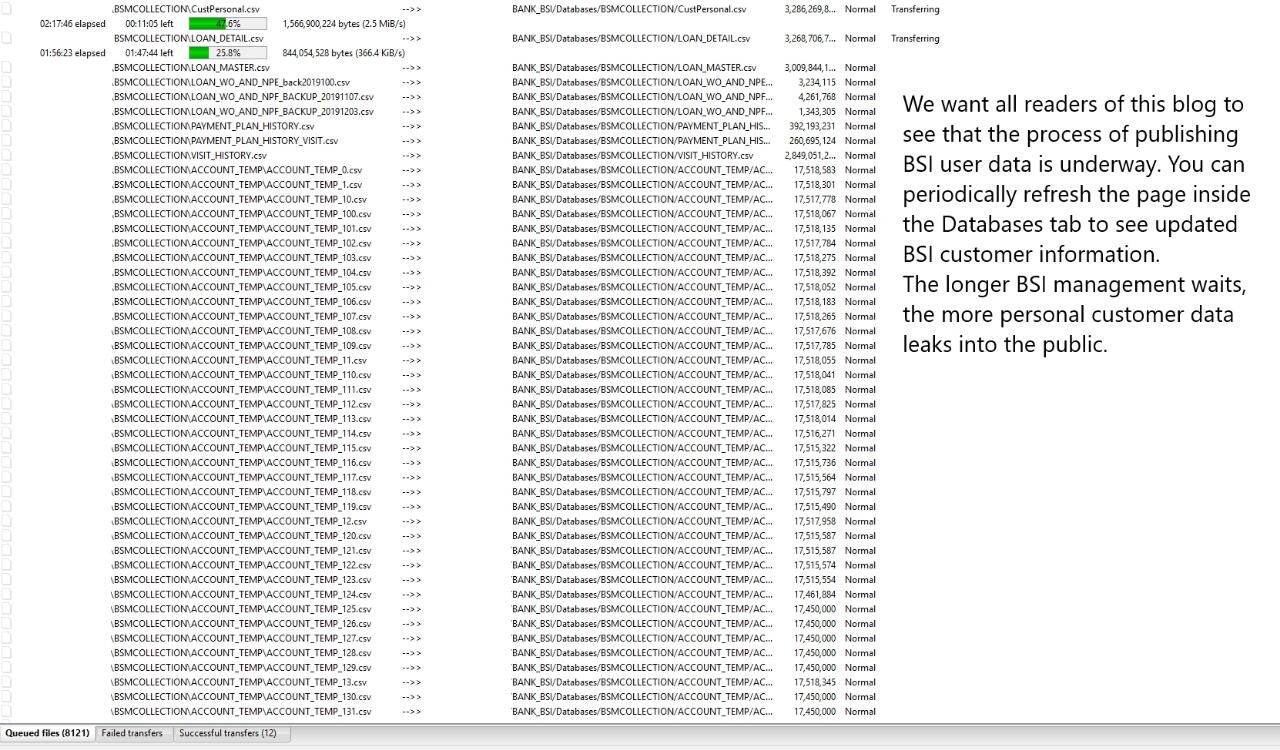Viewport: 1280px width, 750px height.
Task: Select local file VISIT_HISTORY.csv
Action: click(189, 155)
